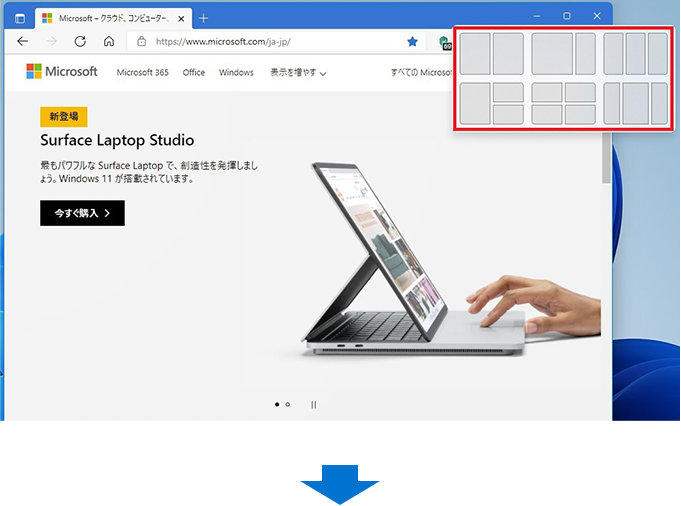The width and height of the screenshot is (681, 506).
Task: Snap to narrow right zone of last layout
Action: 660,103
